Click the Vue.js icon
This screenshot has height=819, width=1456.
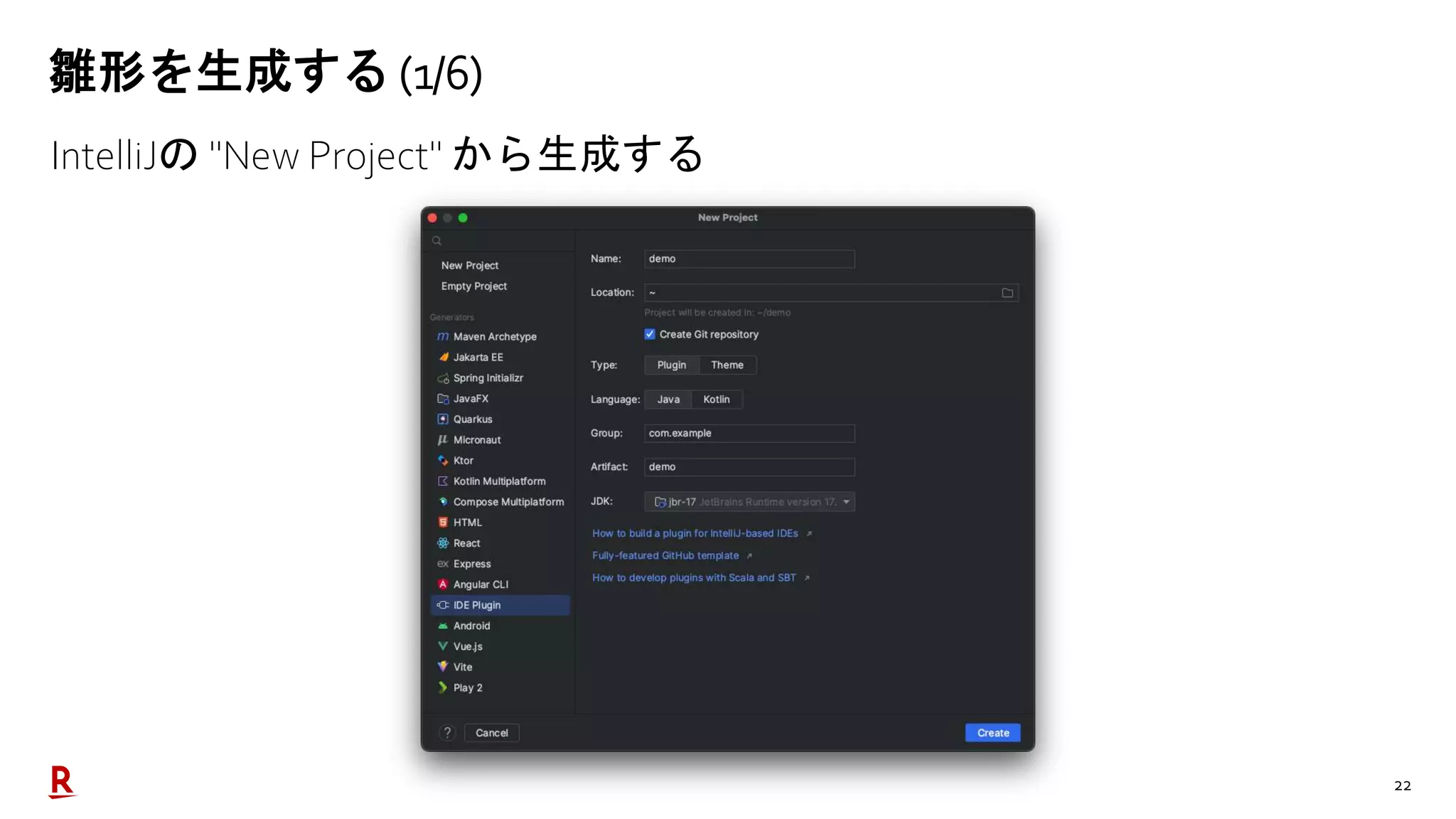[x=443, y=646]
